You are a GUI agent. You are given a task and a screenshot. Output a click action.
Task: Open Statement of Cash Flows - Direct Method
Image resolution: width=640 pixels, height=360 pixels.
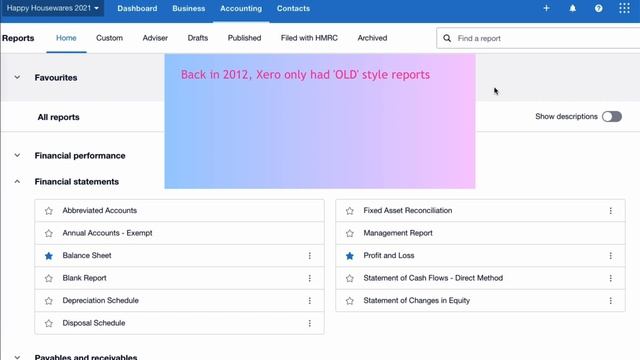(x=433, y=278)
